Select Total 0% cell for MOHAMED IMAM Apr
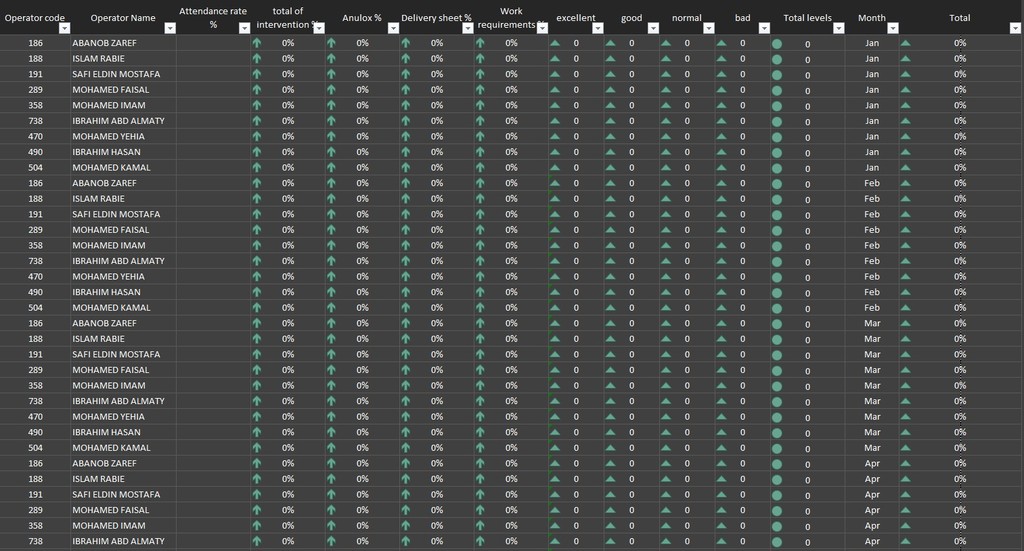 (960, 526)
